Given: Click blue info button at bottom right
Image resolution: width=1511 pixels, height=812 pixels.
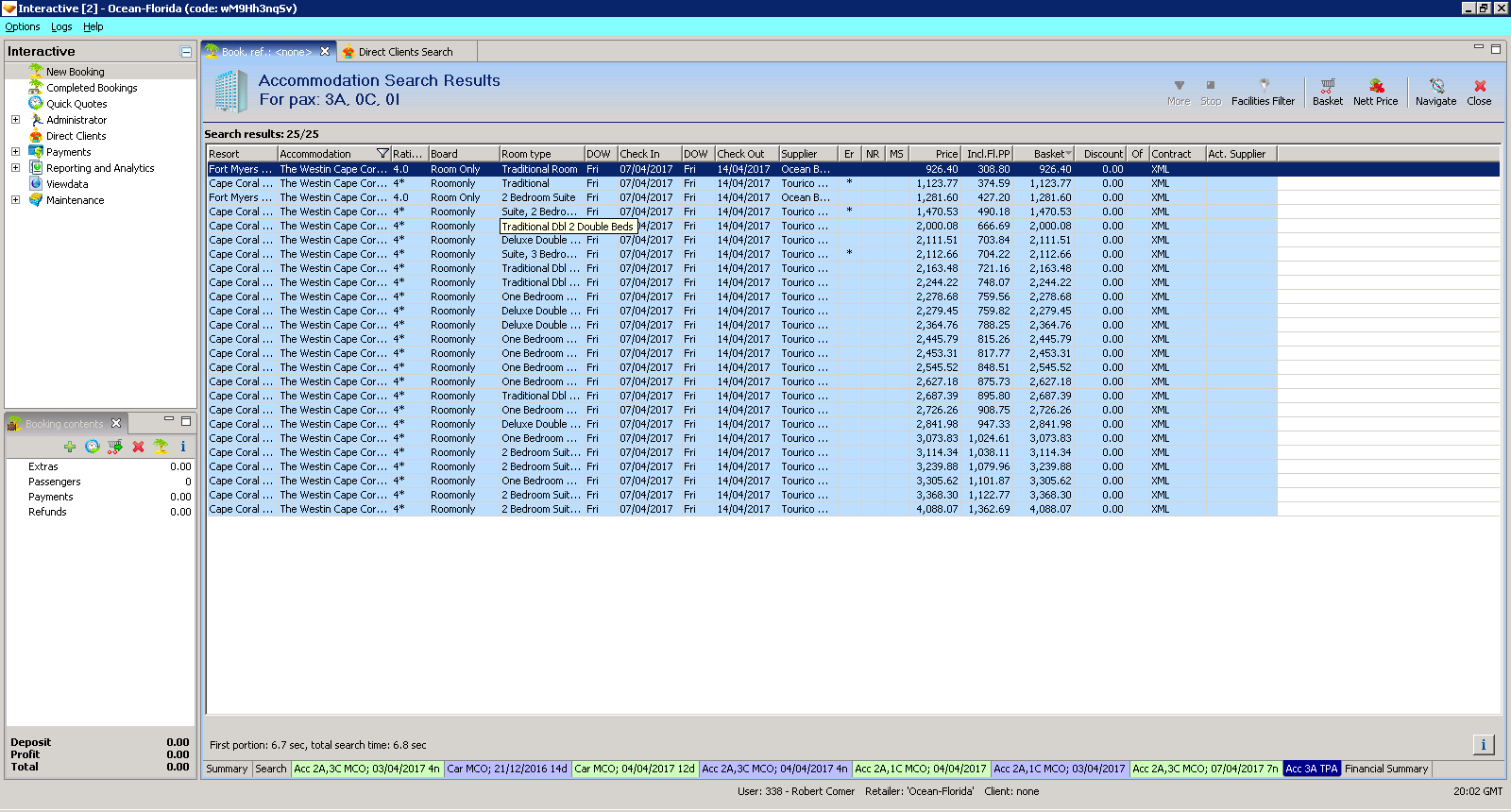Looking at the screenshot, I should pyautogui.click(x=1483, y=745).
